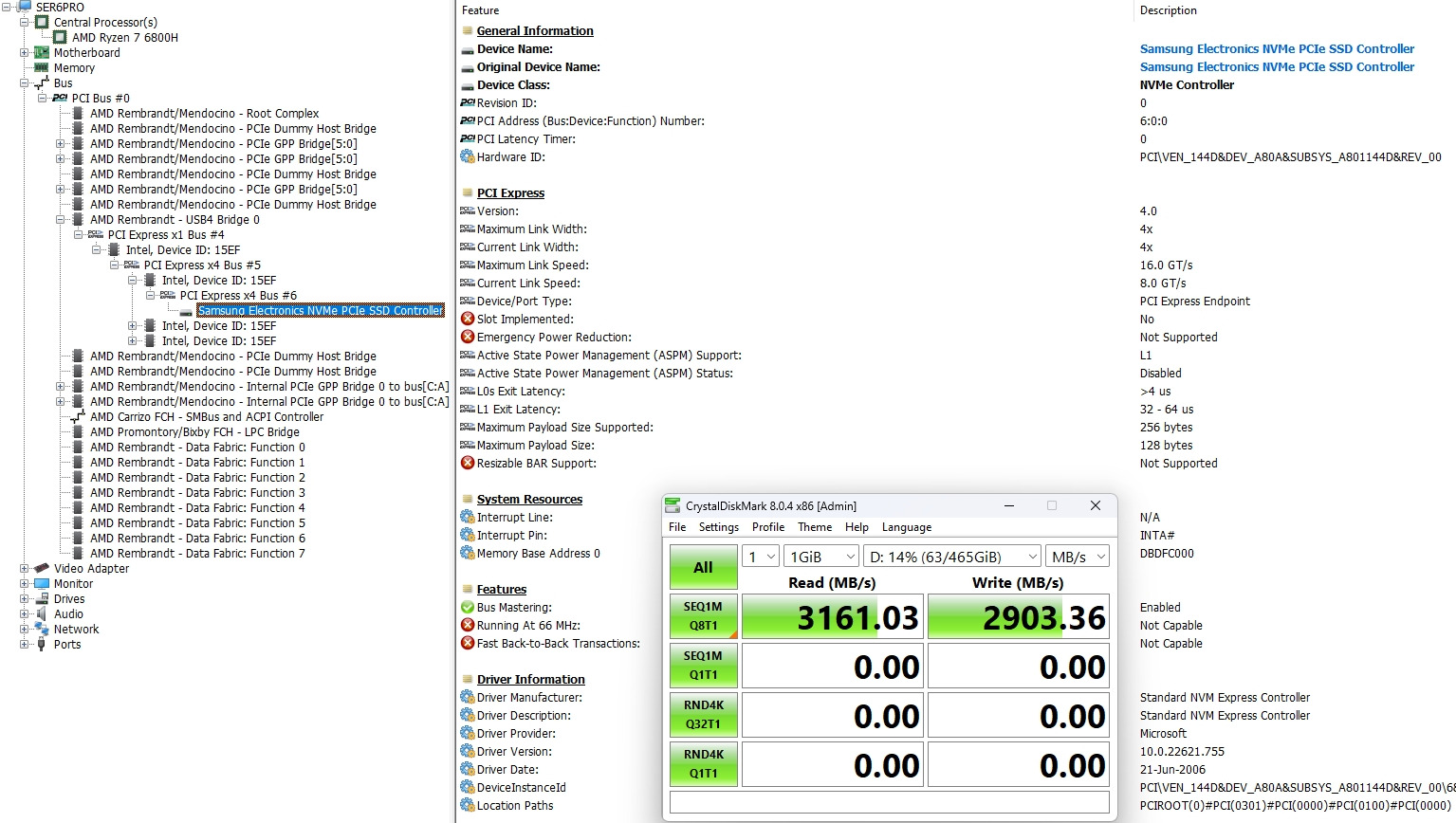The image size is (1456, 823).
Task: Run the SEQ1M Q1T1 test
Action: point(703,666)
